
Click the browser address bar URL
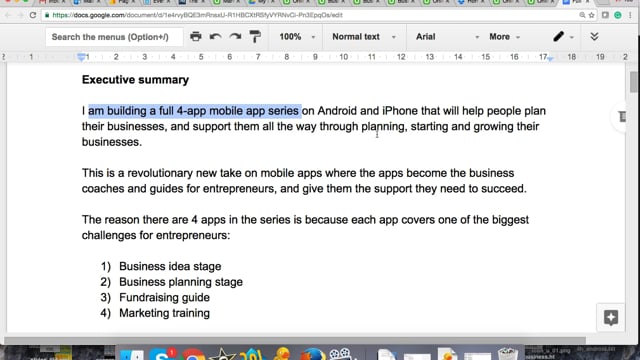197,15
